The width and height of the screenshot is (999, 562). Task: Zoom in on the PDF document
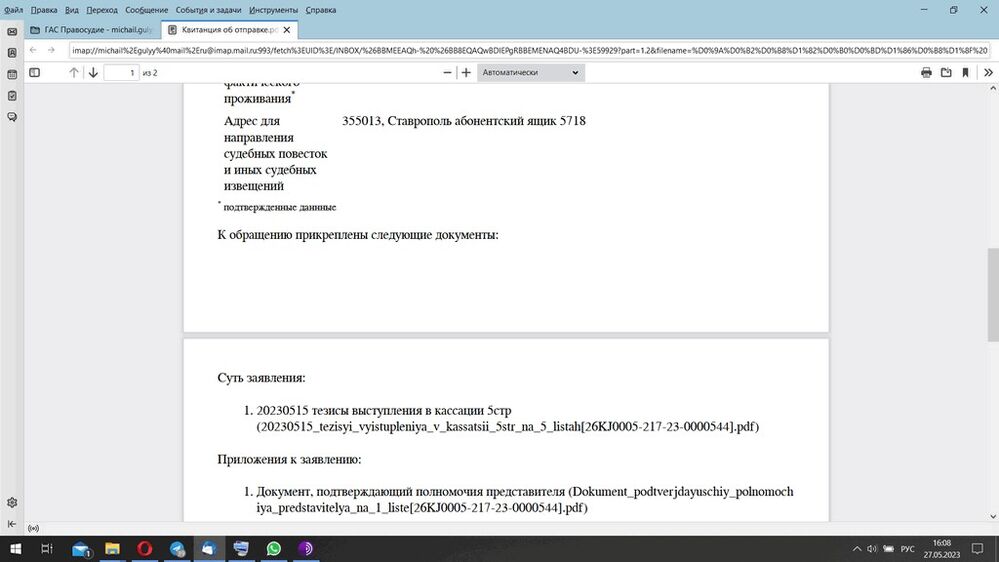coord(466,73)
